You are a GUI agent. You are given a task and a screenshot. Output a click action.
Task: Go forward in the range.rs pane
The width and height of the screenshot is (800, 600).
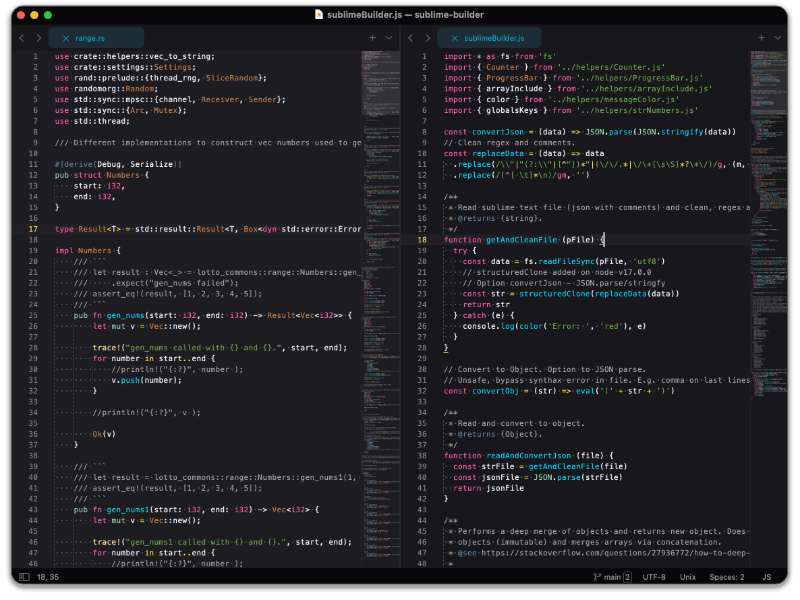39,38
